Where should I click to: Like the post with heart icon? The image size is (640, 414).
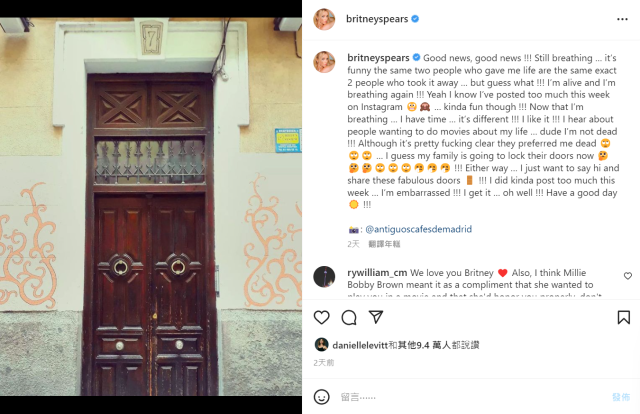point(321,318)
